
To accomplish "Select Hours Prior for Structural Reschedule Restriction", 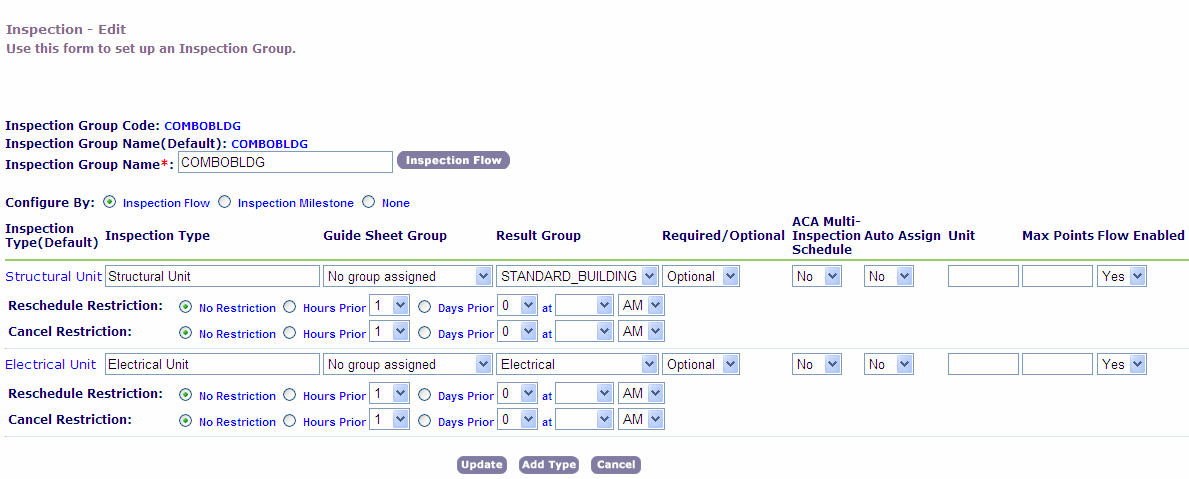I will [290, 307].
